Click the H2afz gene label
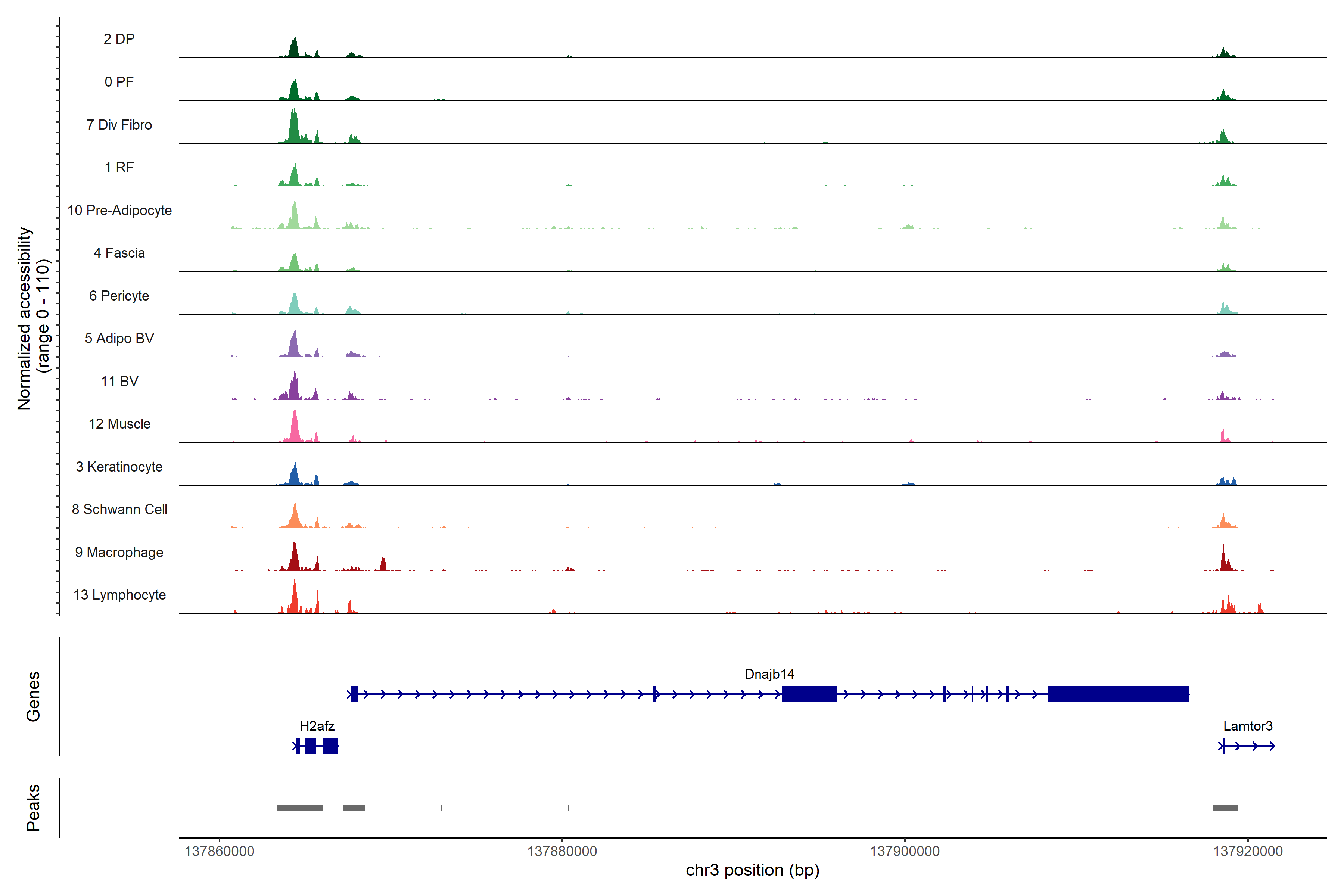1344x896 pixels. [x=317, y=726]
